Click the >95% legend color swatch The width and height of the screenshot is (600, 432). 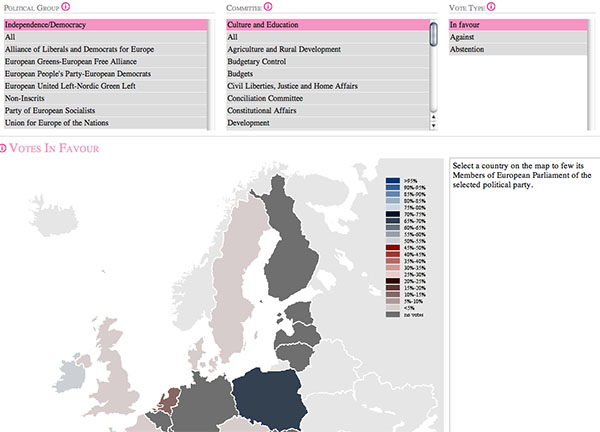pos(392,181)
